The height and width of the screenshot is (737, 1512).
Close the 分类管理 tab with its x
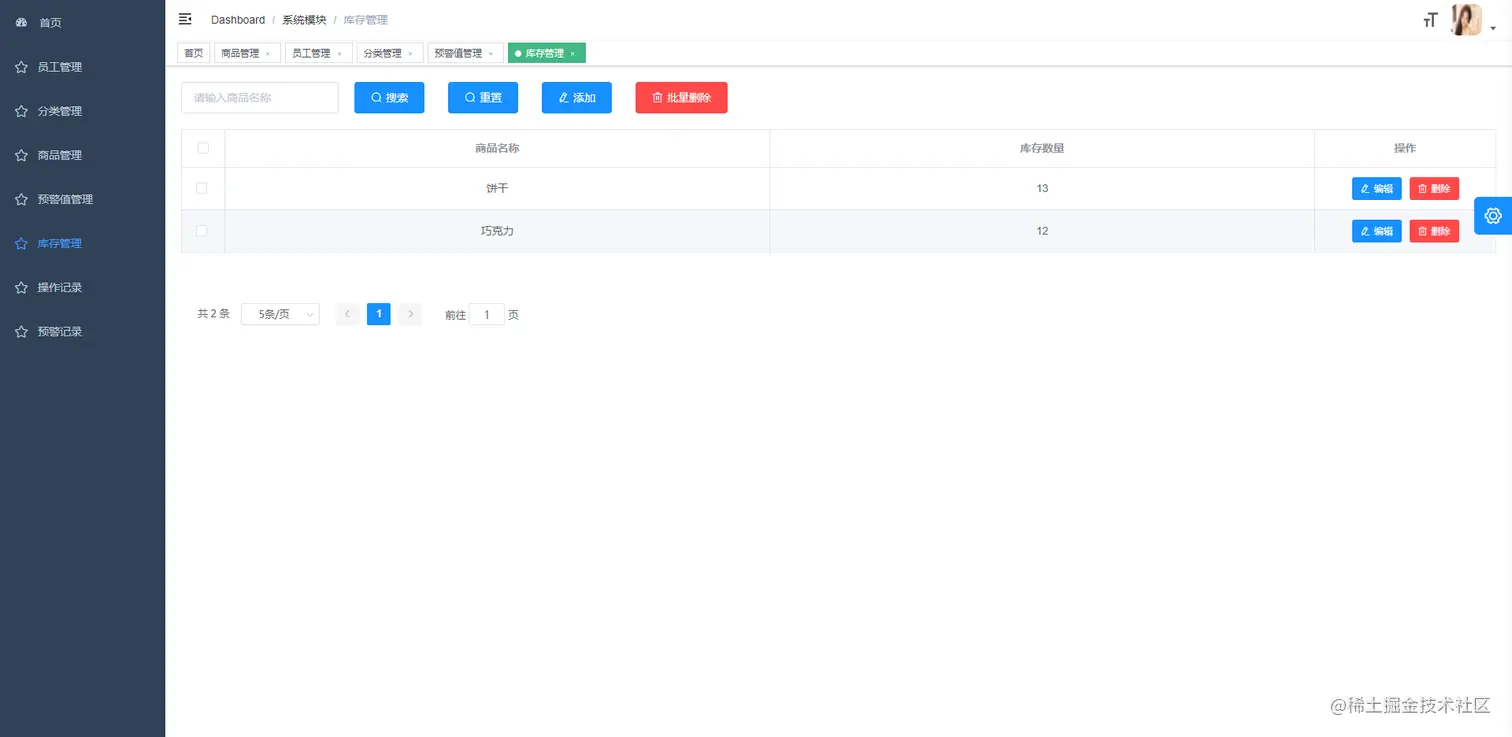(x=410, y=54)
